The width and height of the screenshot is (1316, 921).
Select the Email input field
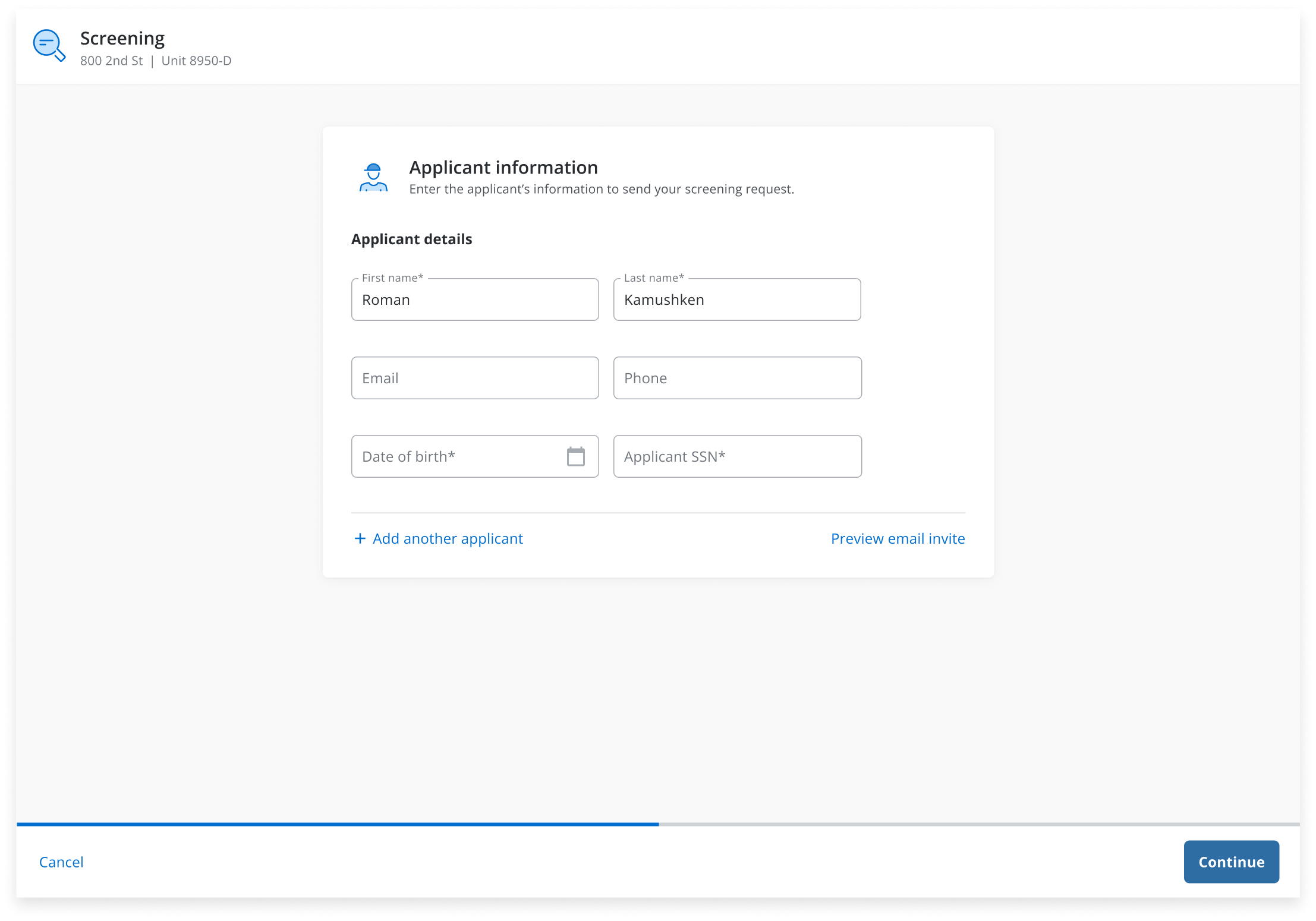pos(474,379)
